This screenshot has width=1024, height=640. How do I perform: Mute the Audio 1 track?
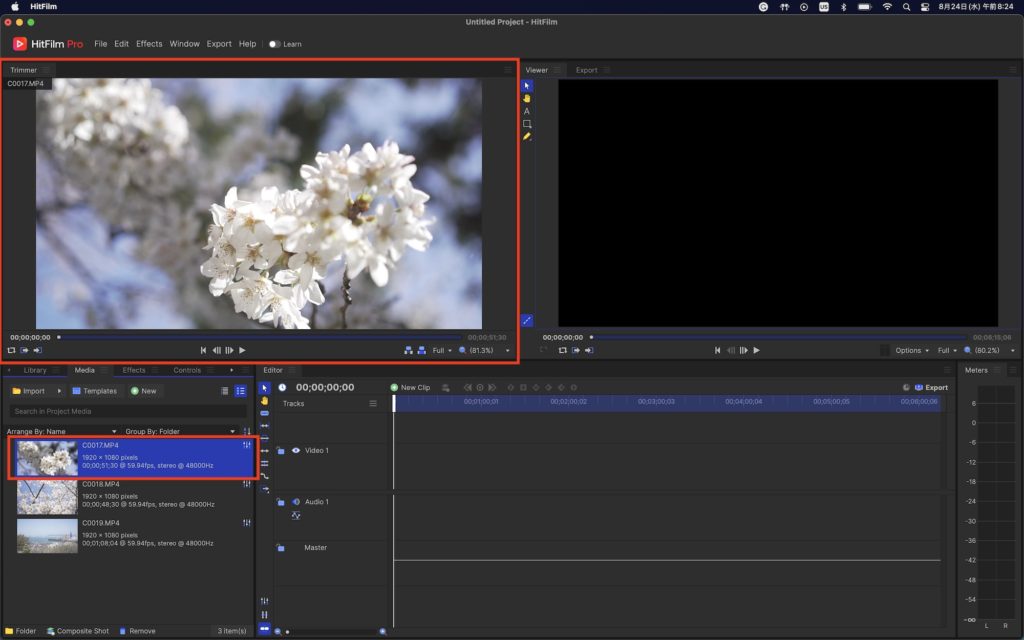click(296, 502)
